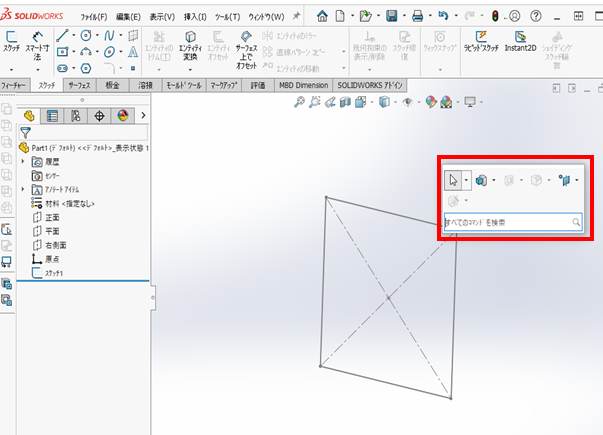Viewport: 603px width, 435px height.
Task: Toggle the Instant2D button
Action: pos(520,42)
